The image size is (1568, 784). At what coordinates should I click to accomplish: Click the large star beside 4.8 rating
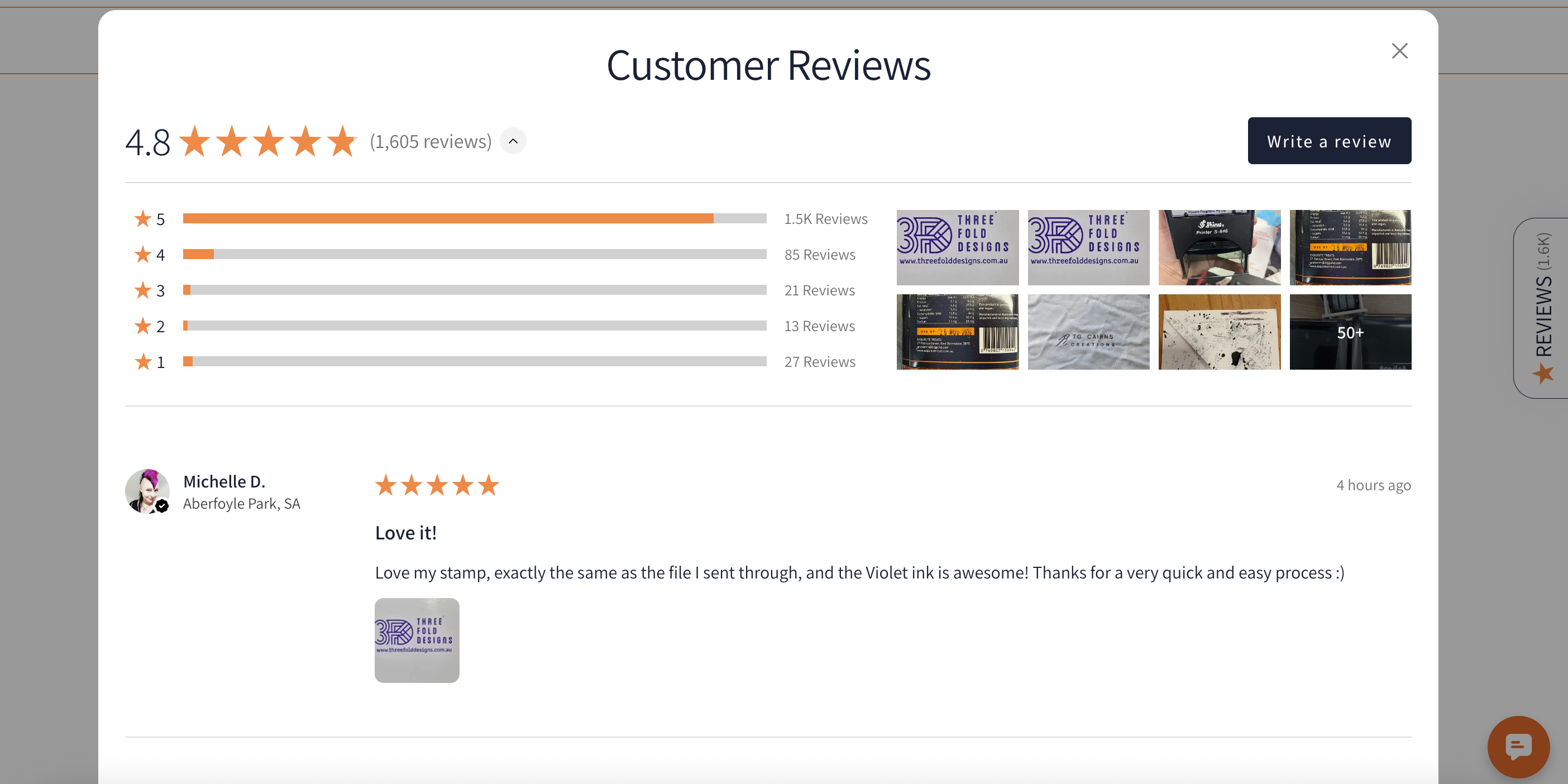(195, 141)
